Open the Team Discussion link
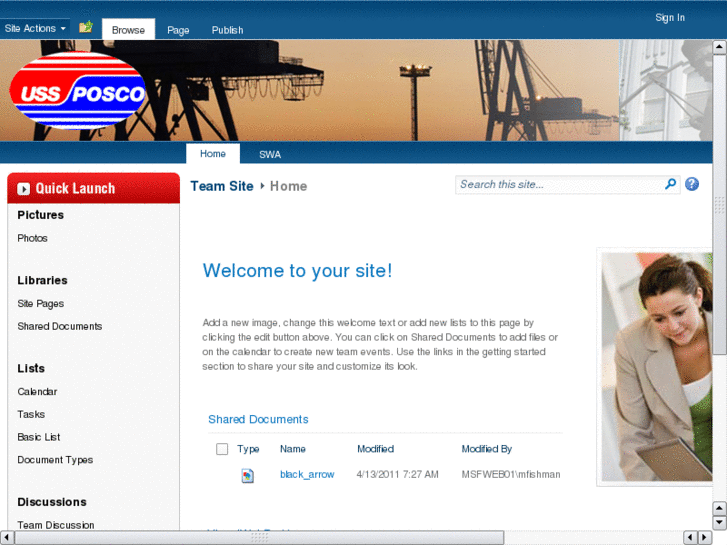The image size is (727, 545). point(56,525)
